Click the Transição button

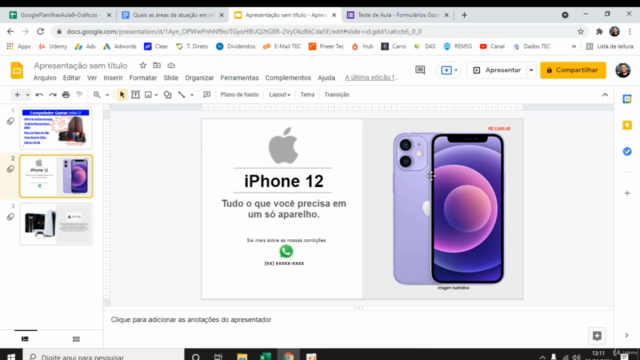(x=337, y=95)
